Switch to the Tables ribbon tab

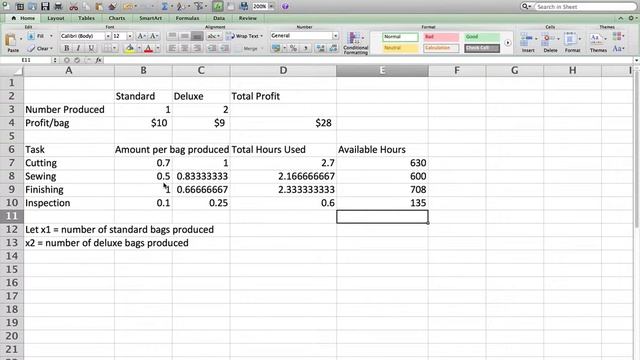86,18
